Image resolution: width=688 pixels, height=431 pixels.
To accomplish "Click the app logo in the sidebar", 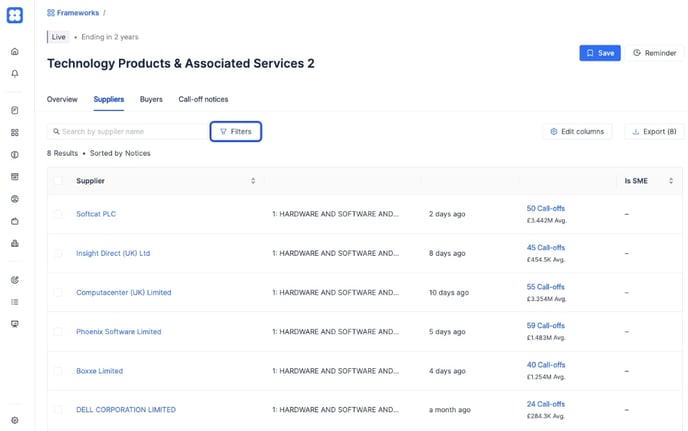I will [14, 15].
